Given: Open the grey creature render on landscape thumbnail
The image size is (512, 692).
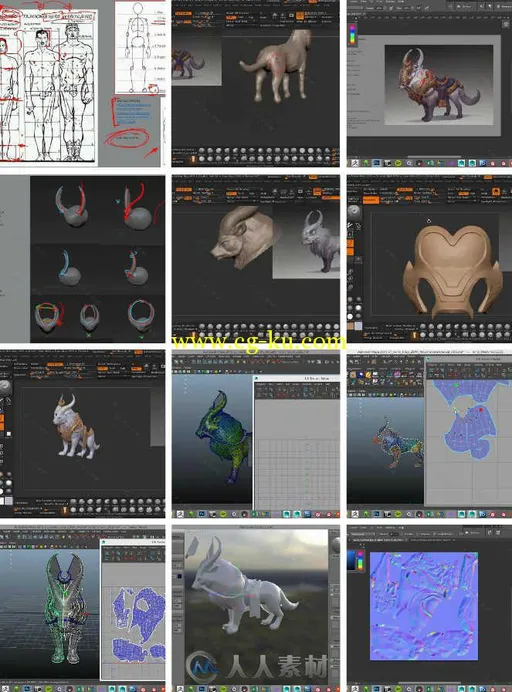Looking at the screenshot, I should tap(256, 609).
